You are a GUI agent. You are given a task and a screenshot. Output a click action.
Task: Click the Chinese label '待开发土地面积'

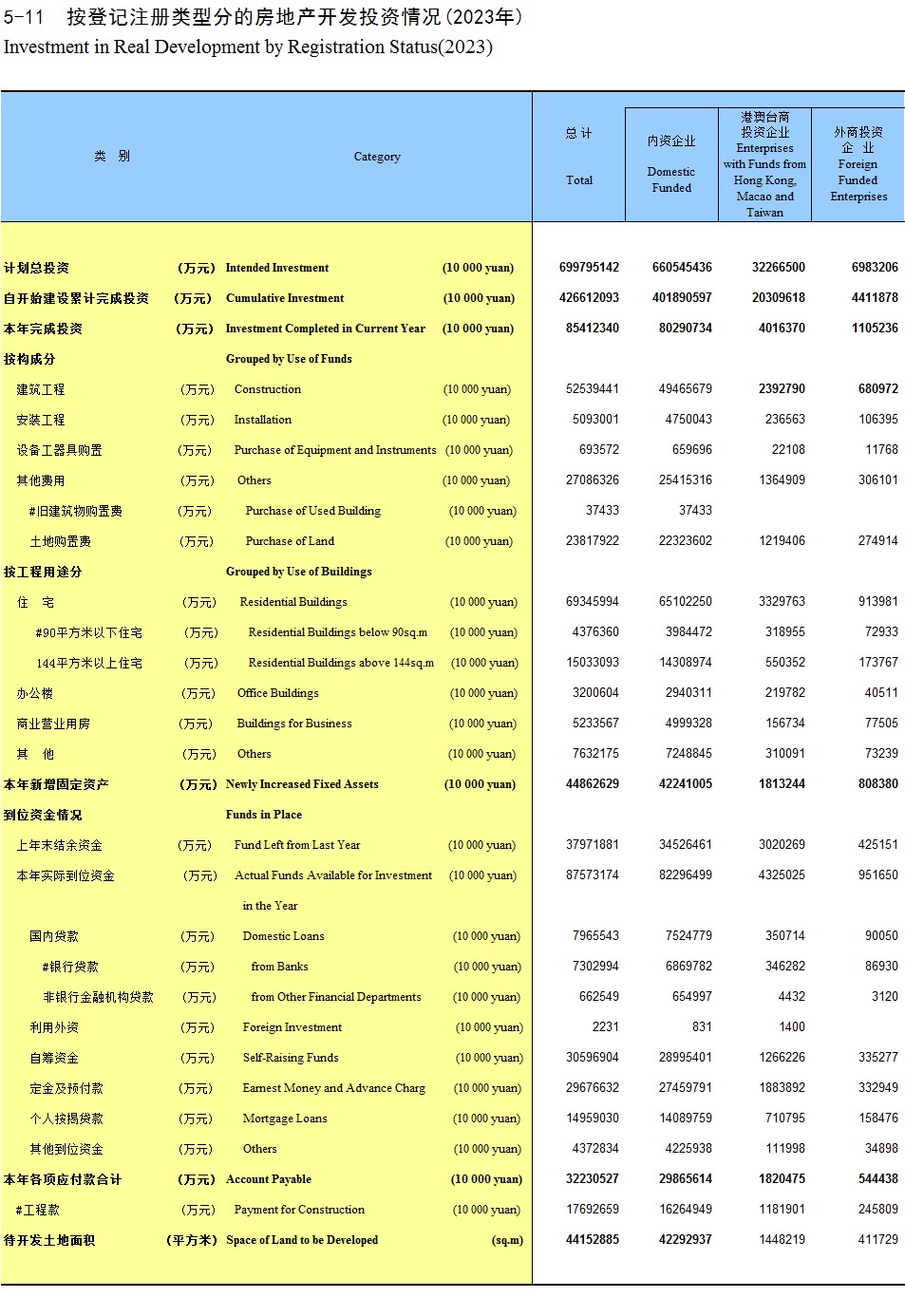coord(49,1240)
